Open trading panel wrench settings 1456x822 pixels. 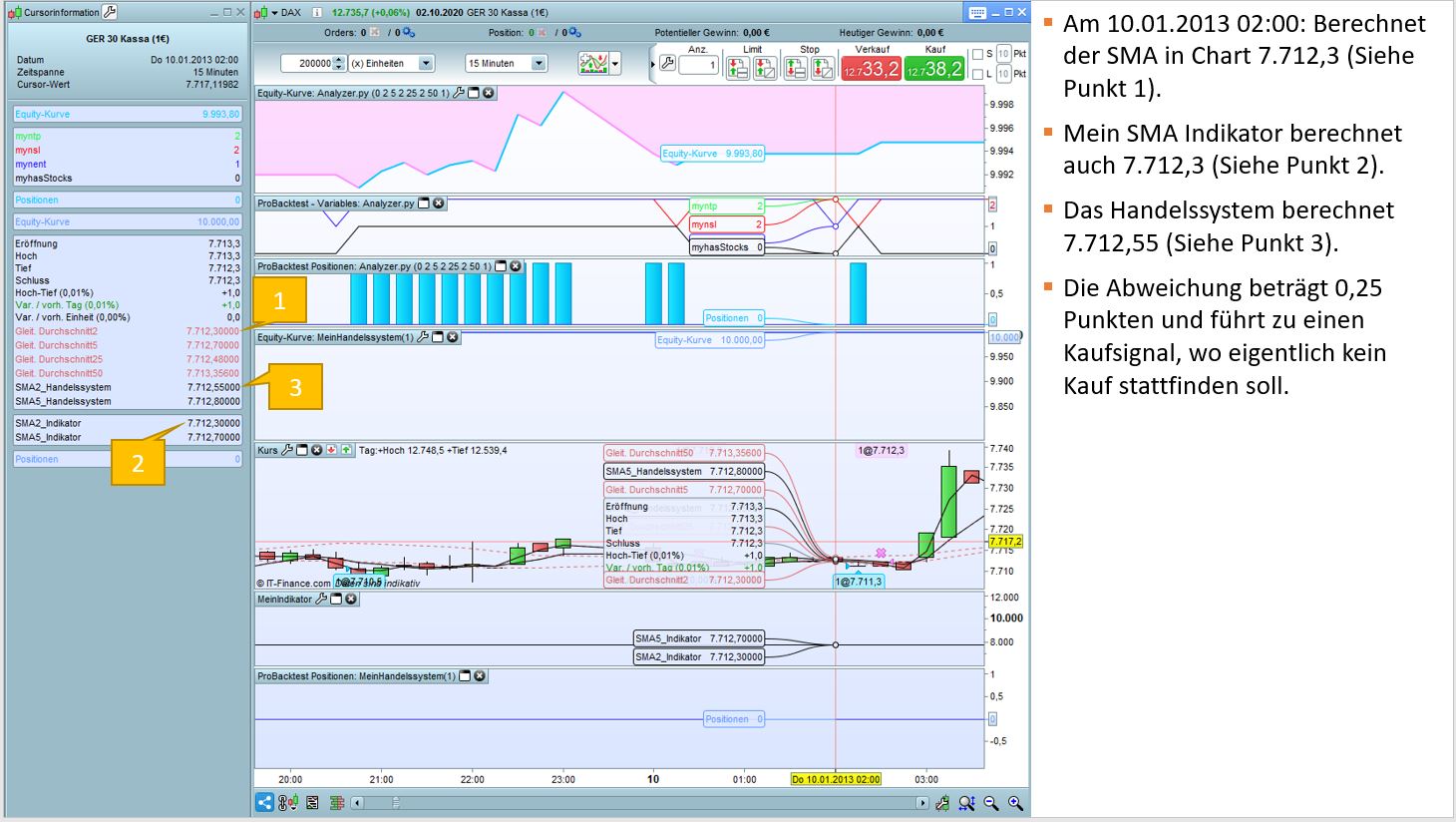(668, 63)
